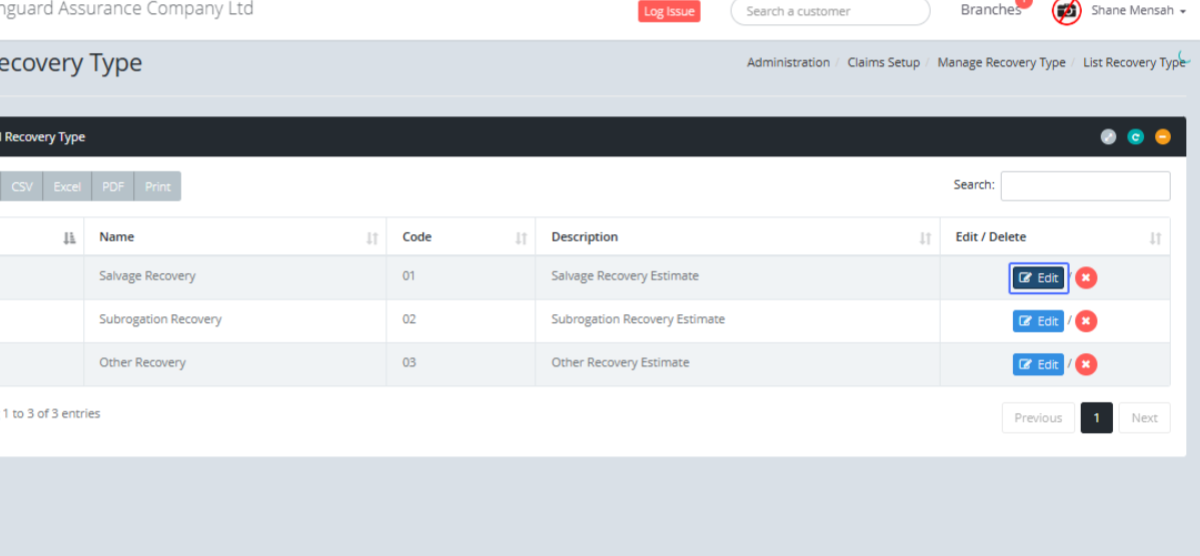Focus the table Search field
This screenshot has width=1200, height=556.
1085,186
